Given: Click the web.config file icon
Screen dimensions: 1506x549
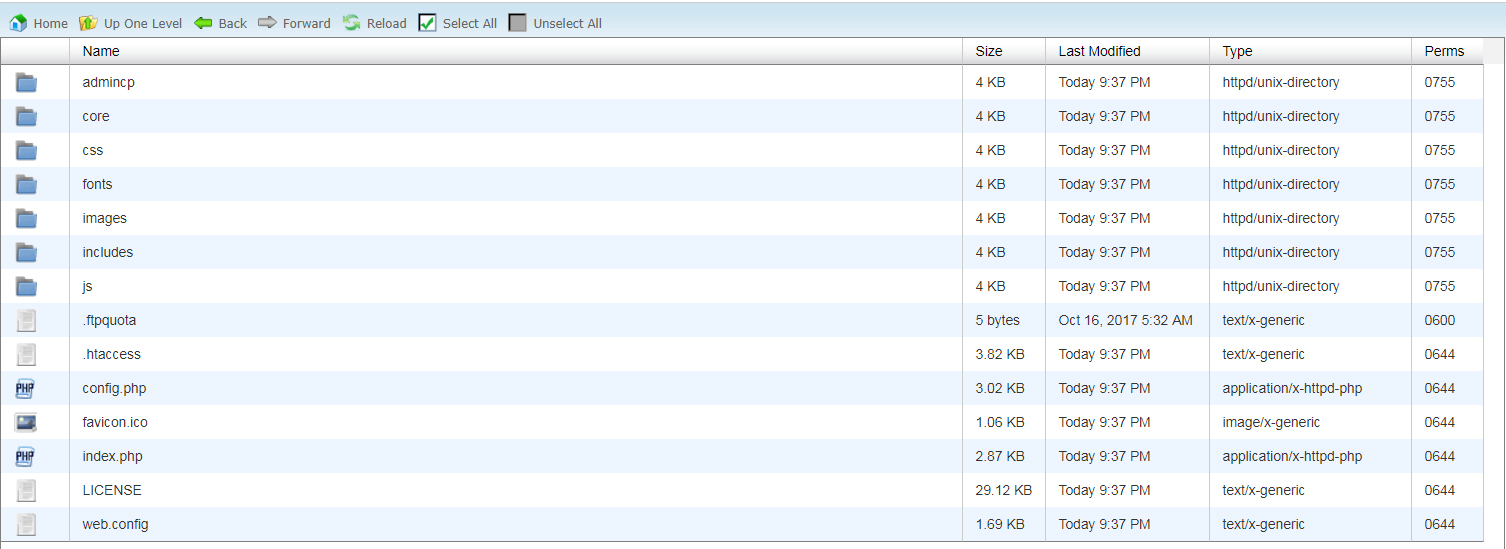Looking at the screenshot, I should pos(26,525).
